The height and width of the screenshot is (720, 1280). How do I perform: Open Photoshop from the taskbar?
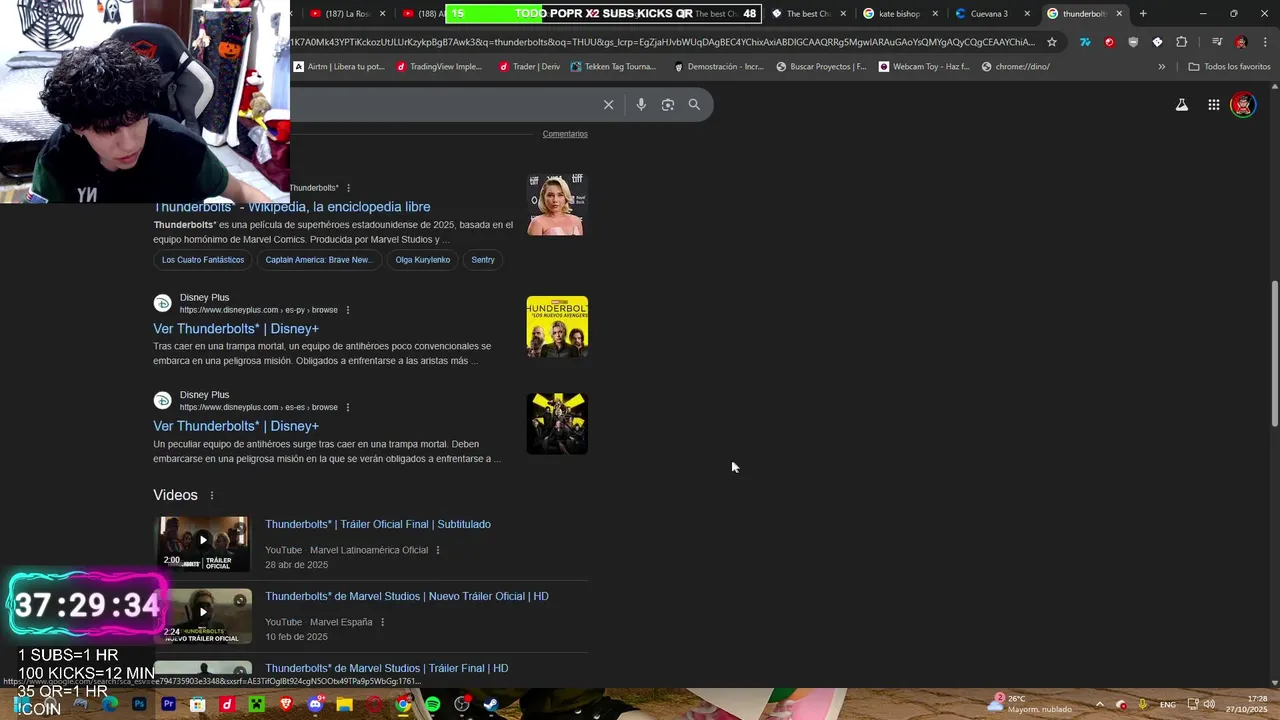(x=139, y=704)
